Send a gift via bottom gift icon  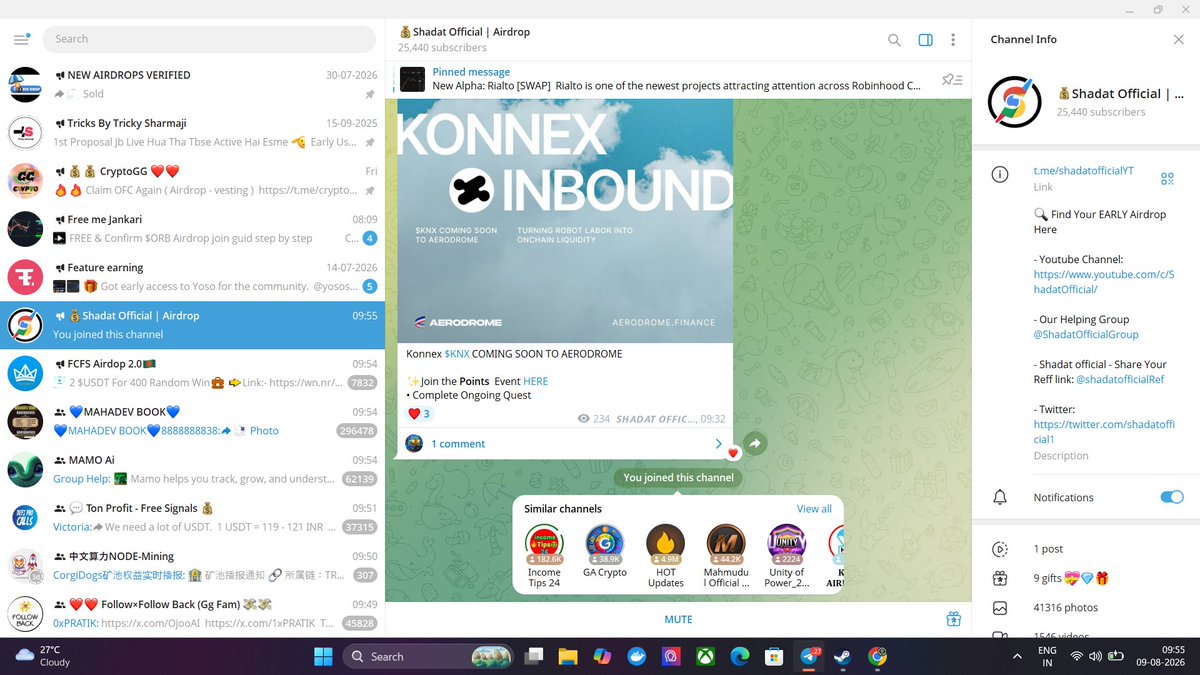coord(953,619)
